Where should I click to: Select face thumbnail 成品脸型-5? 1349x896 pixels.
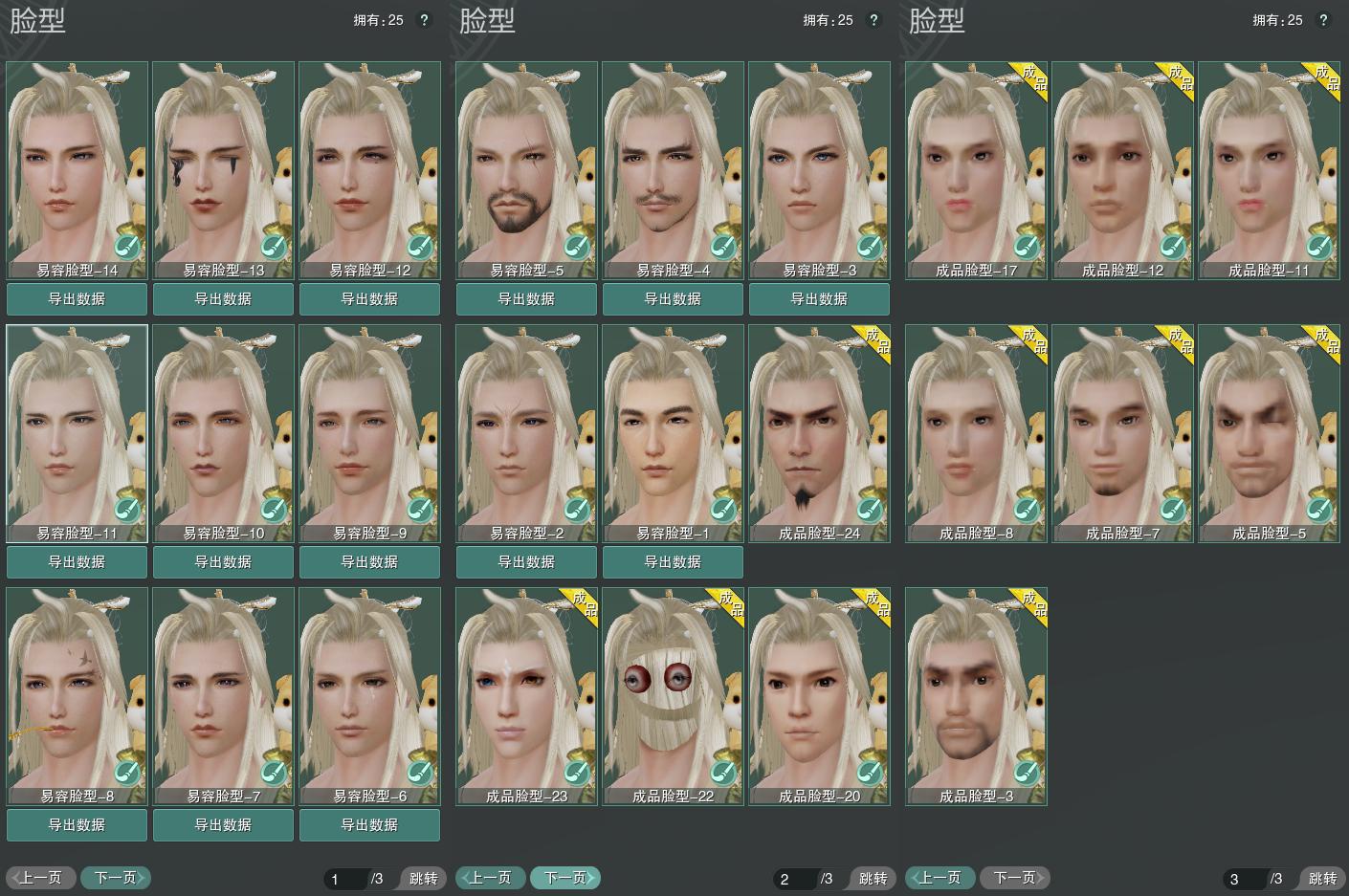pos(1269,433)
